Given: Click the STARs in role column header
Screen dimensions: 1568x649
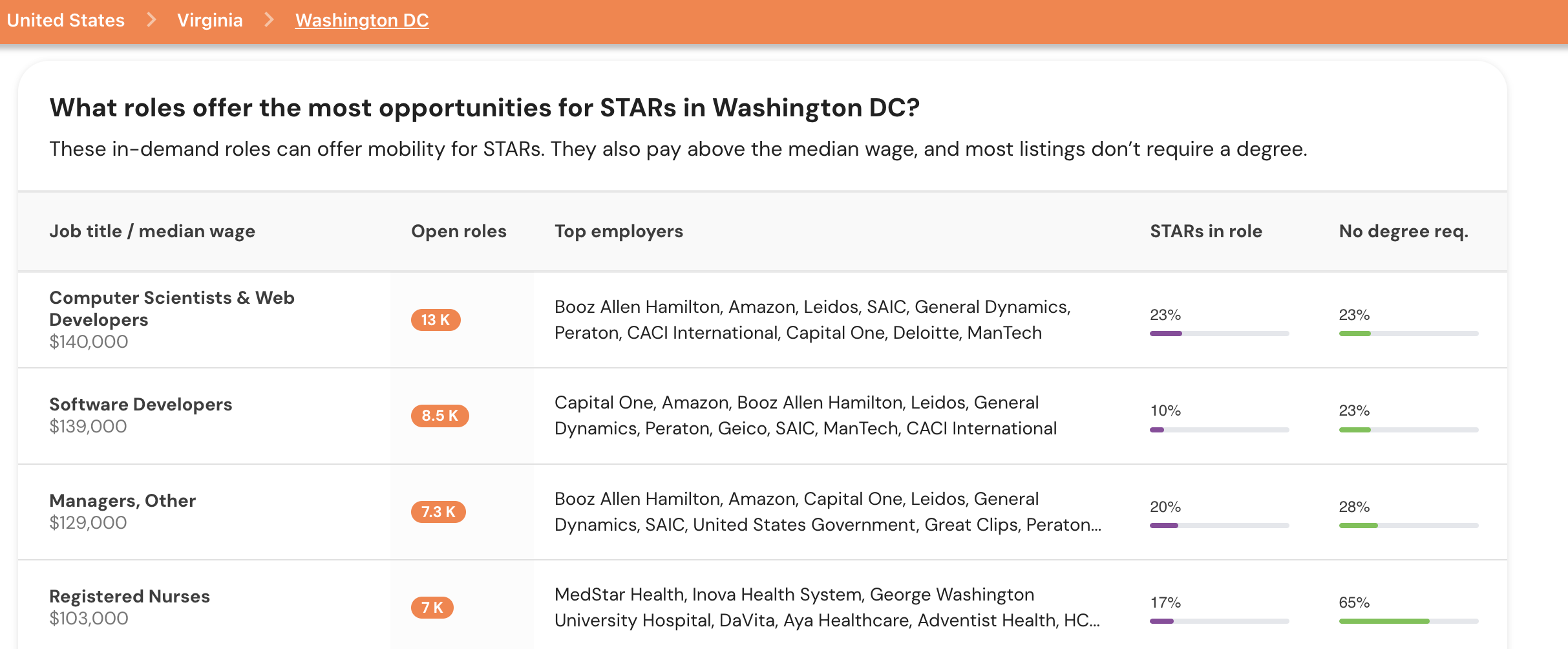Looking at the screenshot, I should coord(1206,231).
